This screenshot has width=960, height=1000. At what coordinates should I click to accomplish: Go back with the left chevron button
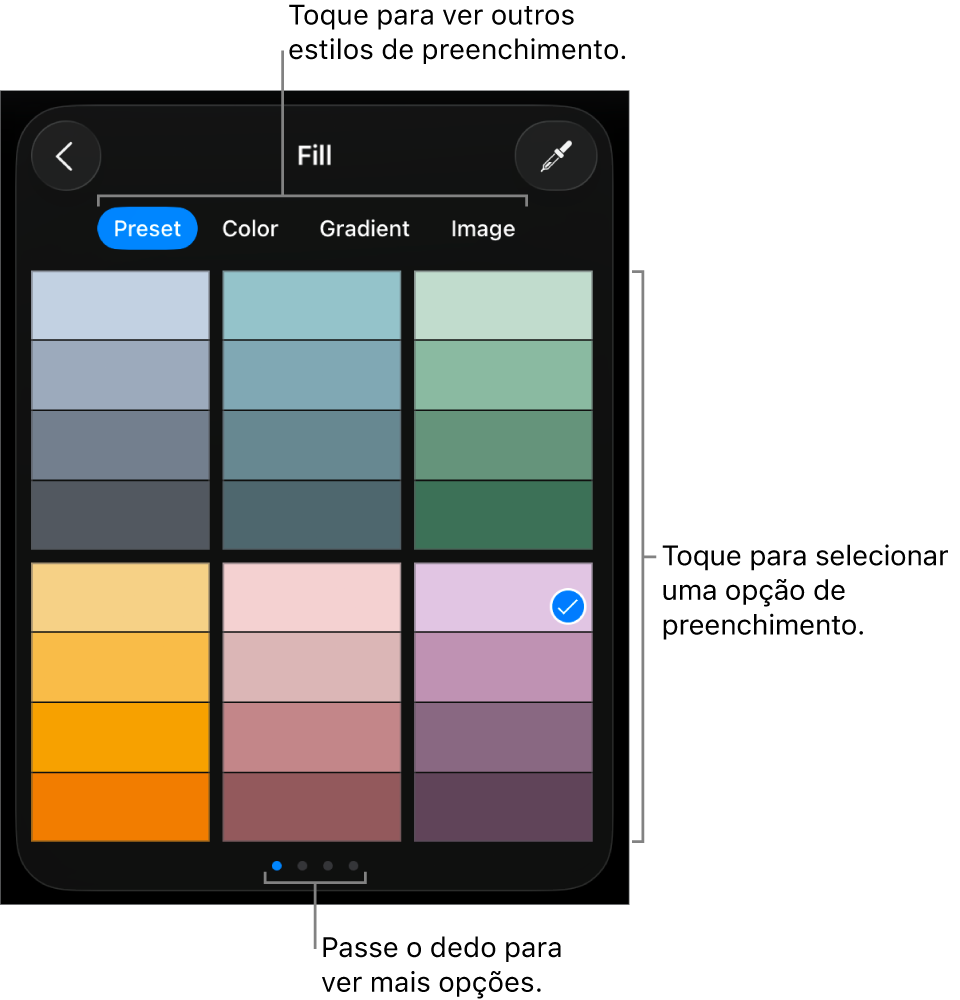tap(66, 156)
